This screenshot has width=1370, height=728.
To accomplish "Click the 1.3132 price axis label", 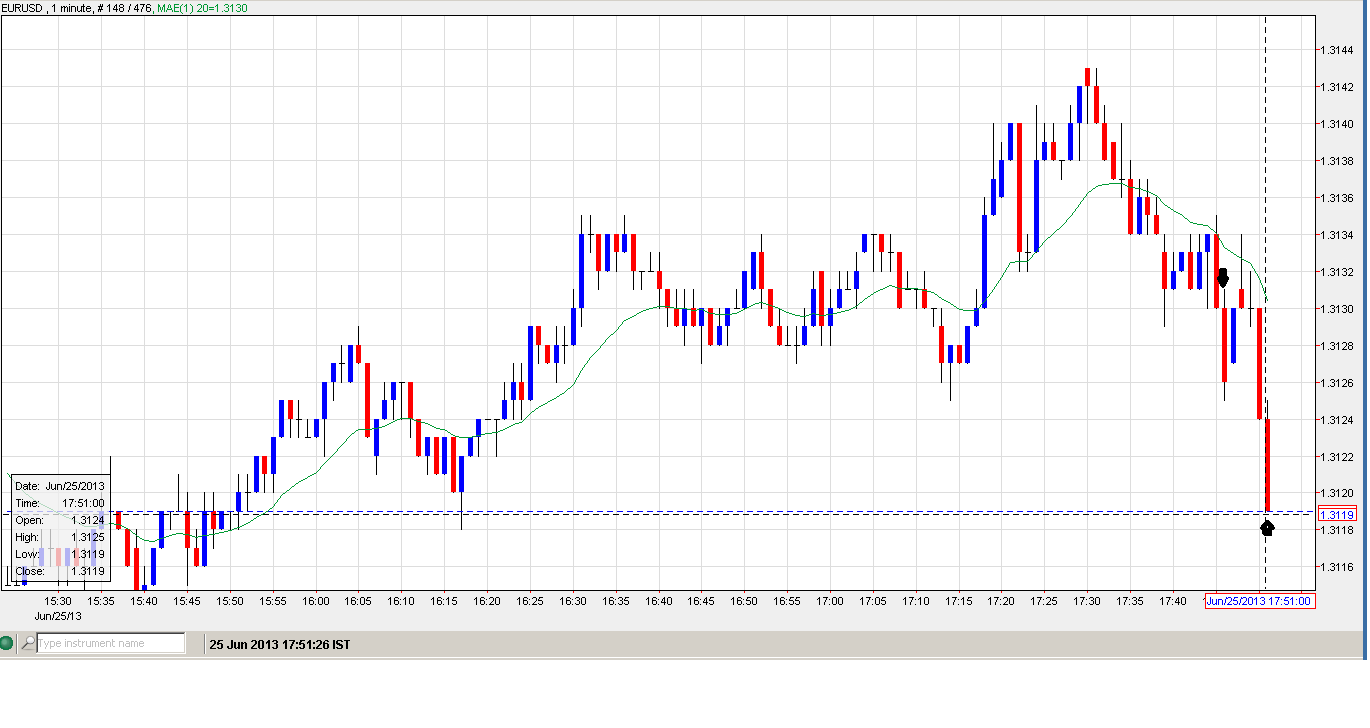I will pyautogui.click(x=1337, y=272).
